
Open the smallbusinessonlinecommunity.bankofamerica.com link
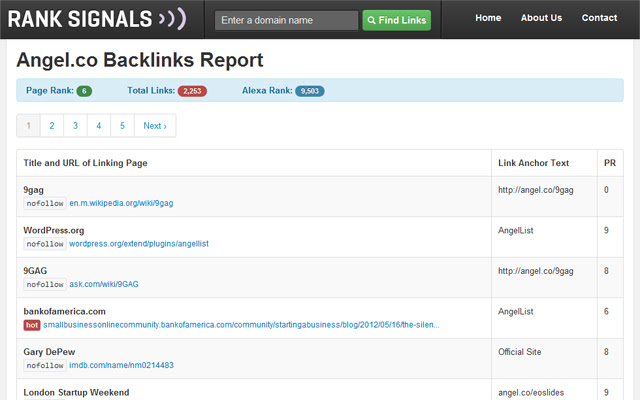(x=241, y=325)
